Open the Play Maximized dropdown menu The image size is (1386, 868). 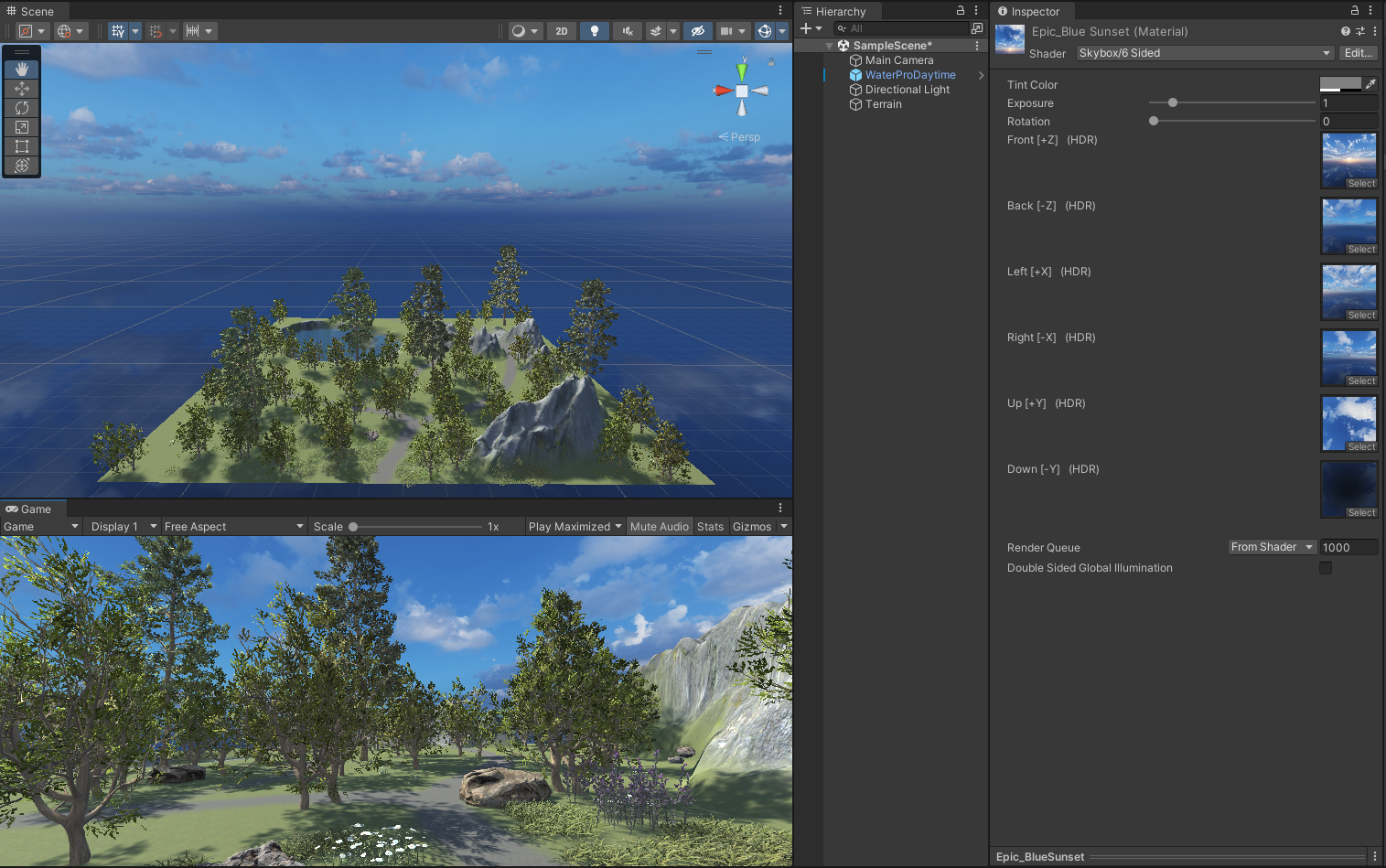574,526
